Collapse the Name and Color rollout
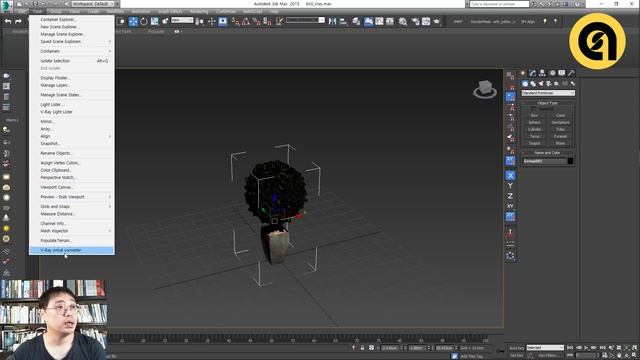640x360 pixels. [x=548, y=153]
